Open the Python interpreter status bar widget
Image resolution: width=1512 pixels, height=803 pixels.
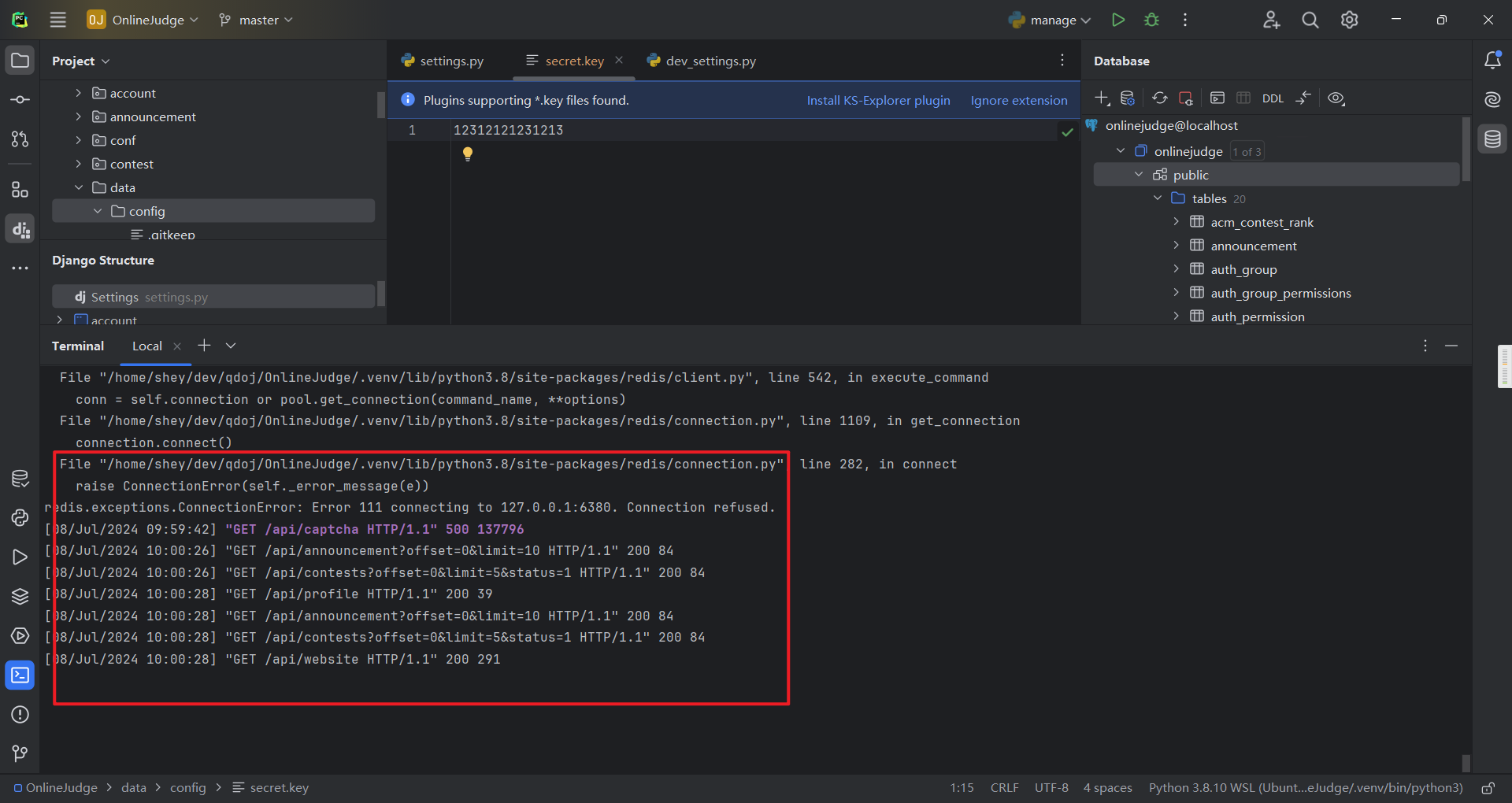(1306, 788)
